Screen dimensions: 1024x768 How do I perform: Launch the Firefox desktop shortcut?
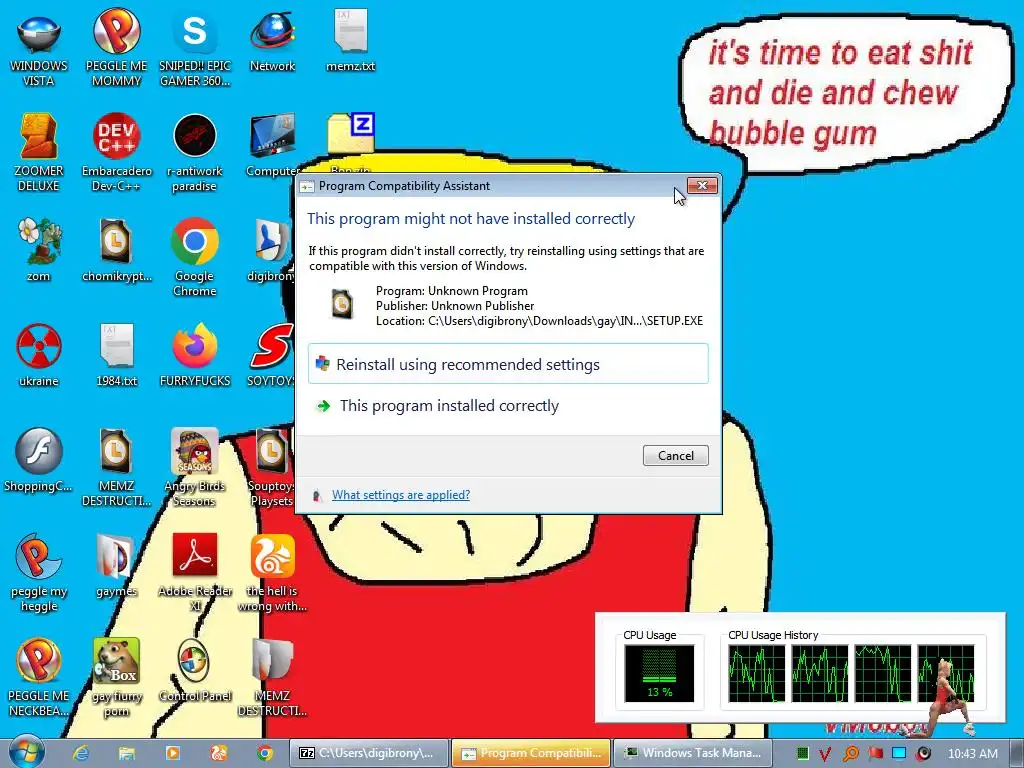tap(195, 355)
